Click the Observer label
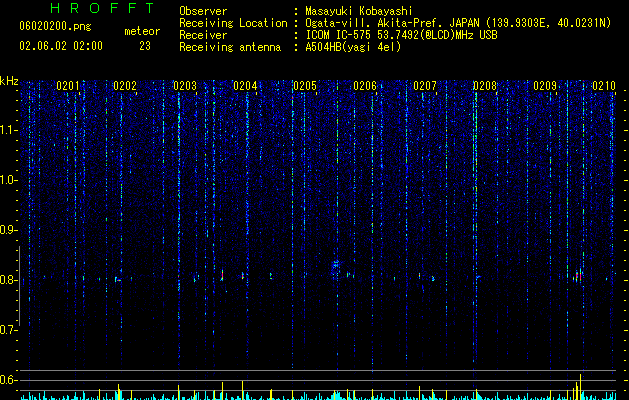This screenshot has height=400, width=629. [203, 11]
